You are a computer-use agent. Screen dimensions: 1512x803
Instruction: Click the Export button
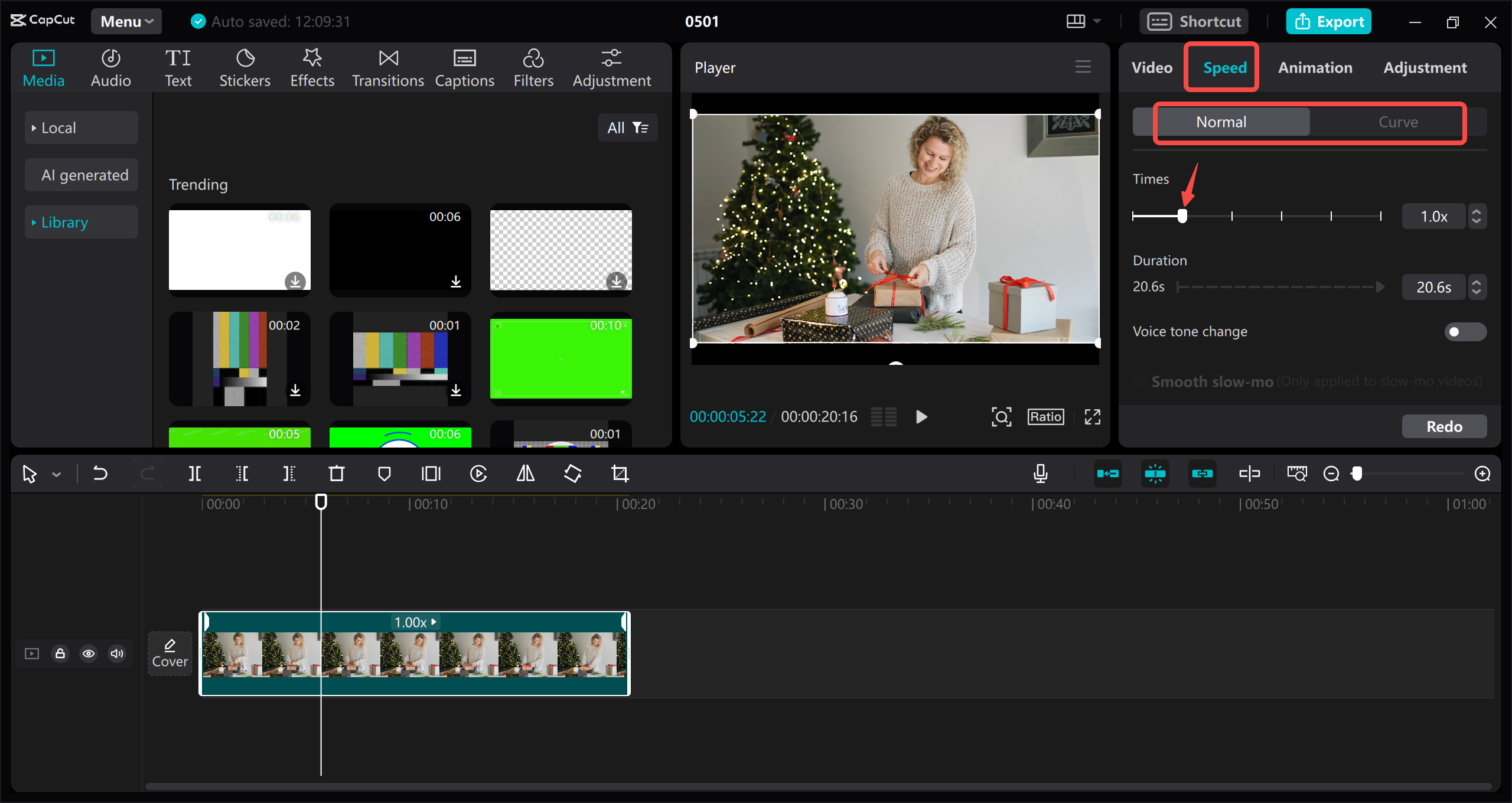tap(1328, 21)
